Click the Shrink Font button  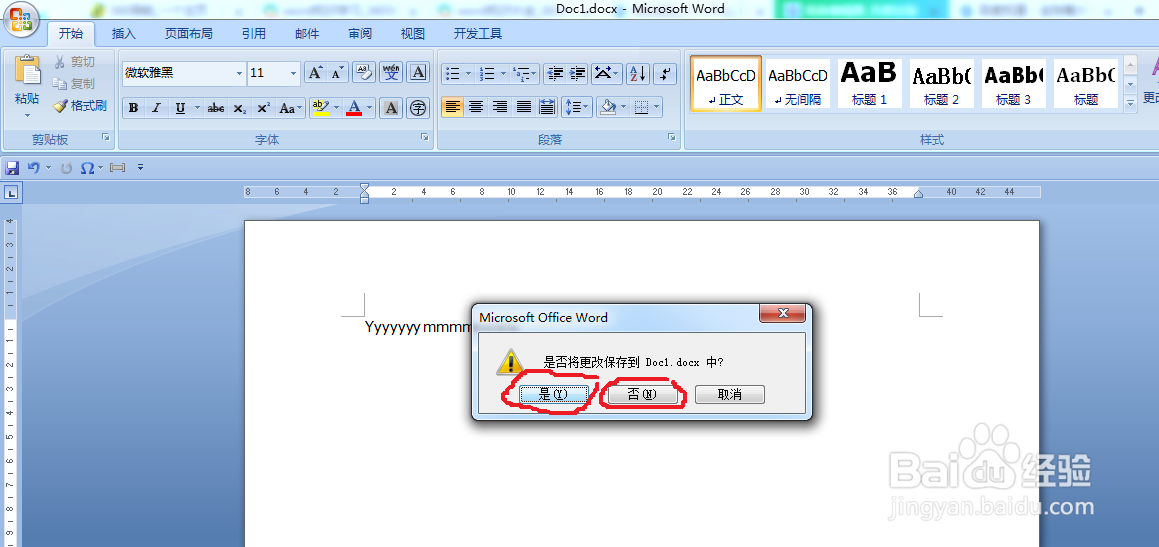point(337,72)
